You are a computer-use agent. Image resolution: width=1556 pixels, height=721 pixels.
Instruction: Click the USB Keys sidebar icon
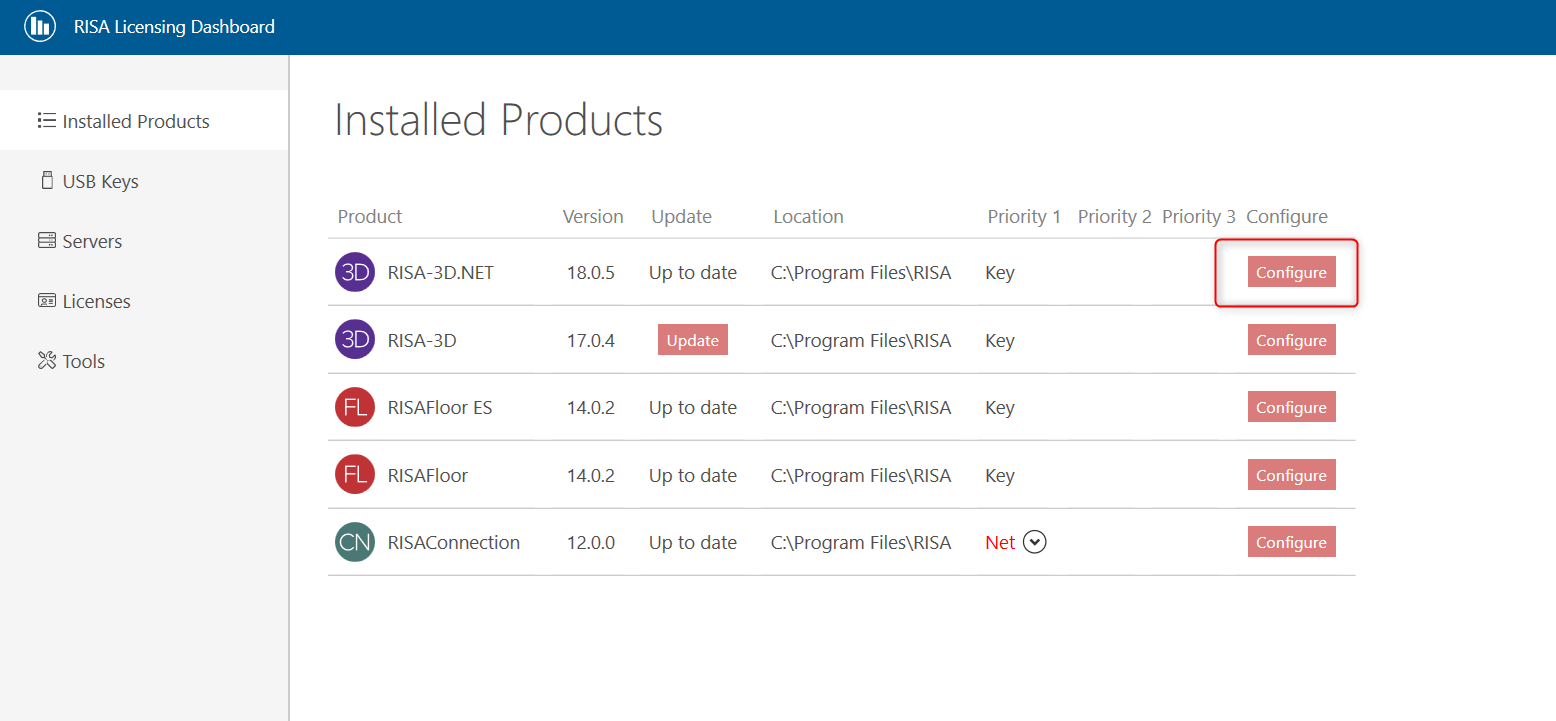point(46,181)
